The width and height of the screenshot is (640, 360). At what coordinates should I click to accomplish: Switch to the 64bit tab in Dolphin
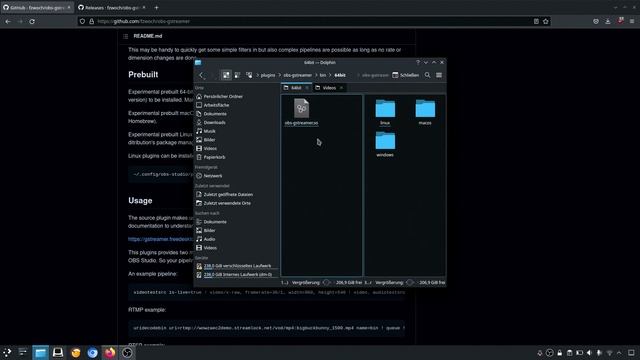coord(296,88)
